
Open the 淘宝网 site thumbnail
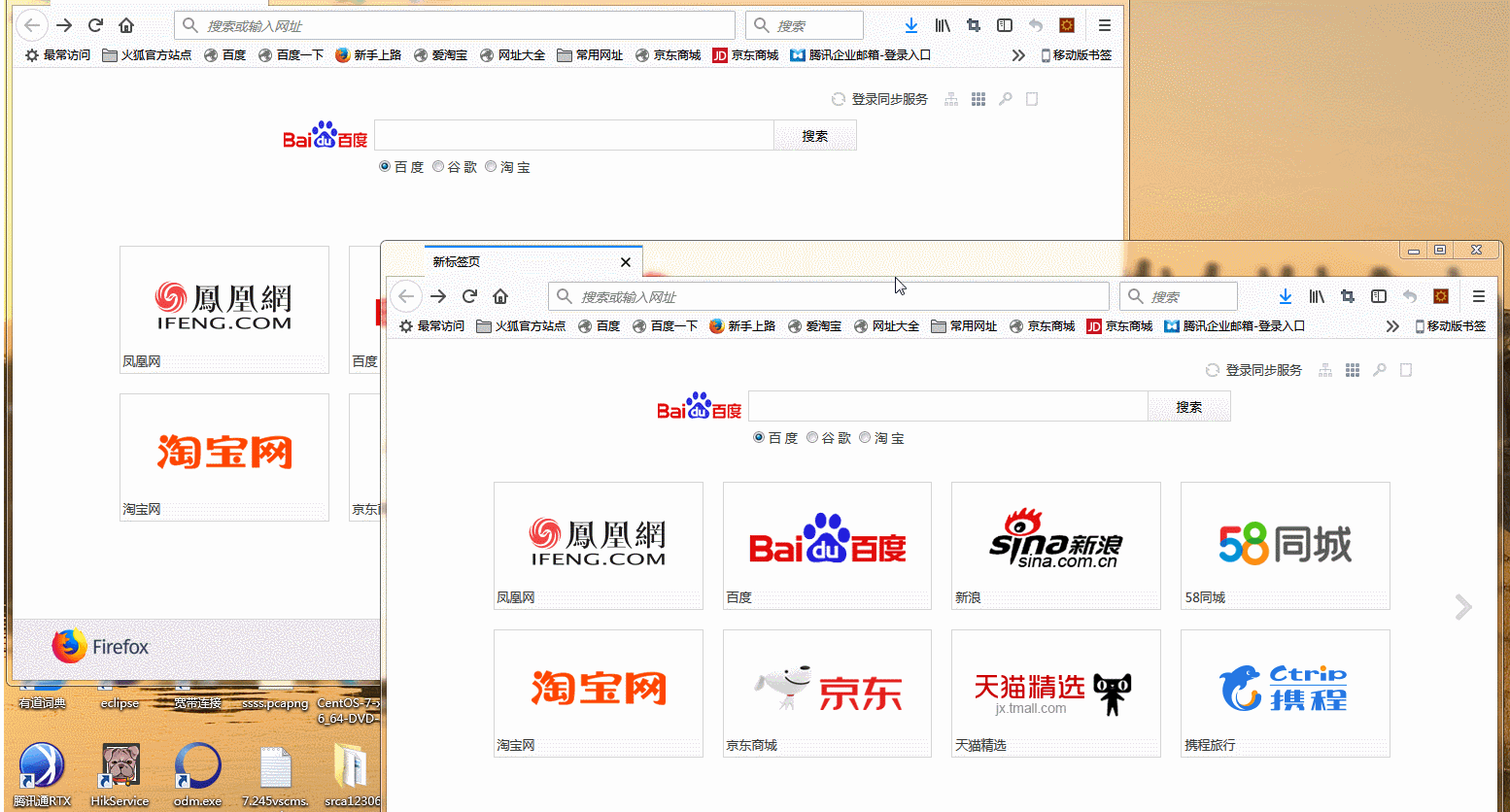click(x=599, y=693)
